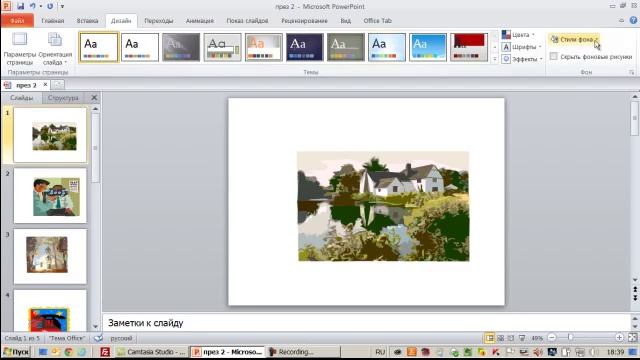640x360 pixels.
Task: Switch to Slide Sorter view icon
Action: (500, 338)
